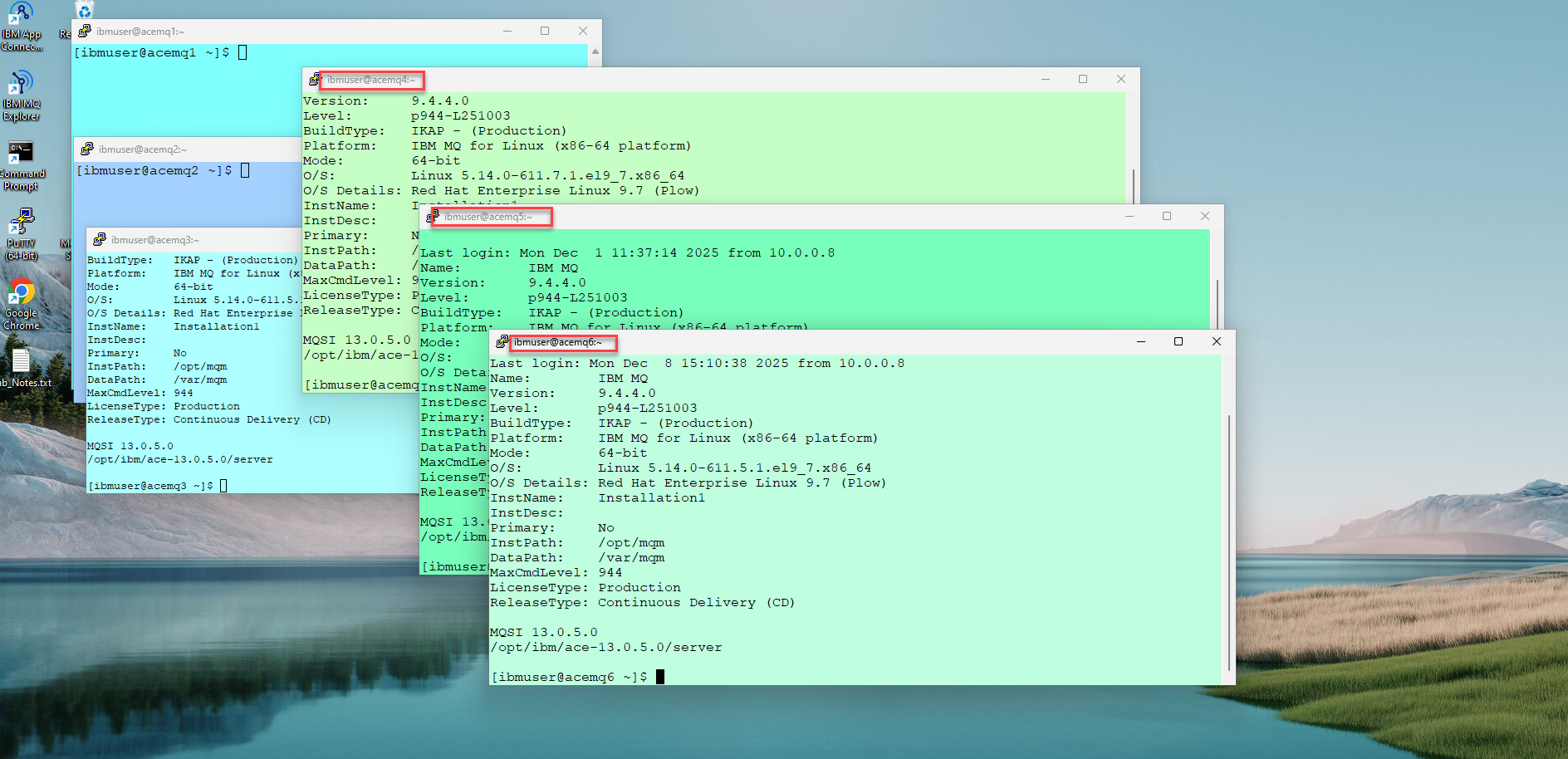Maximize the ibmuser@acemq5 terminal window
The width and height of the screenshot is (1568, 759).
pyautogui.click(x=1167, y=217)
